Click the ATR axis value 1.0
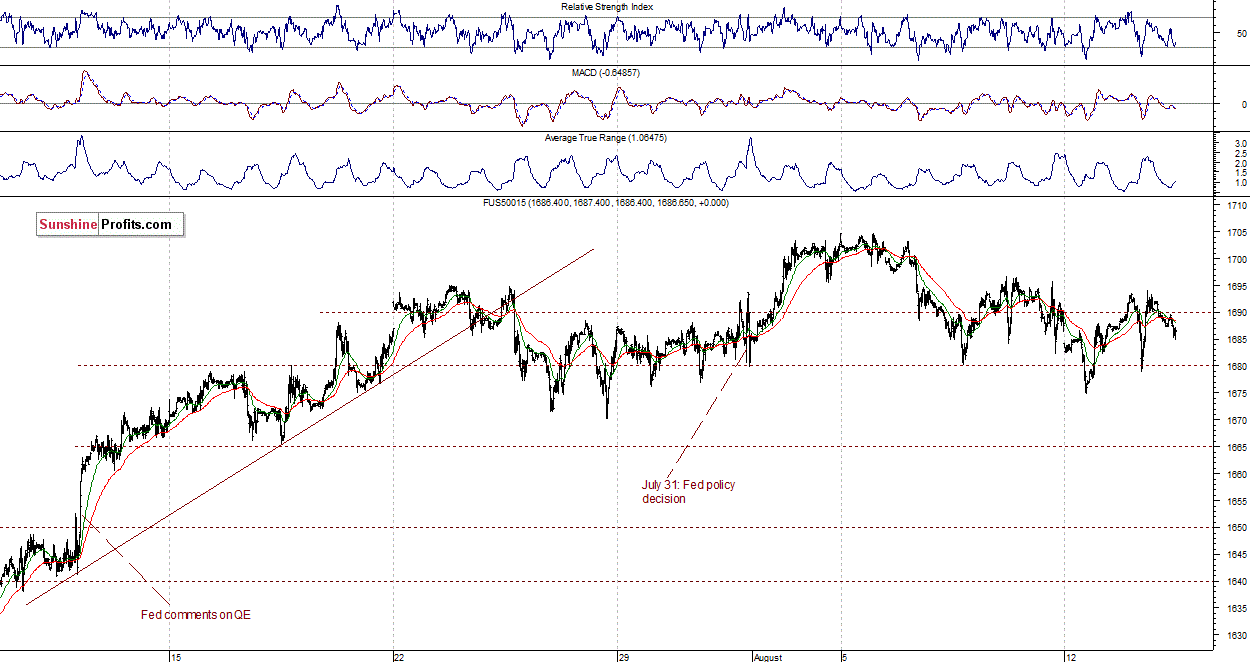The width and height of the screenshot is (1250, 662). (x=1240, y=183)
